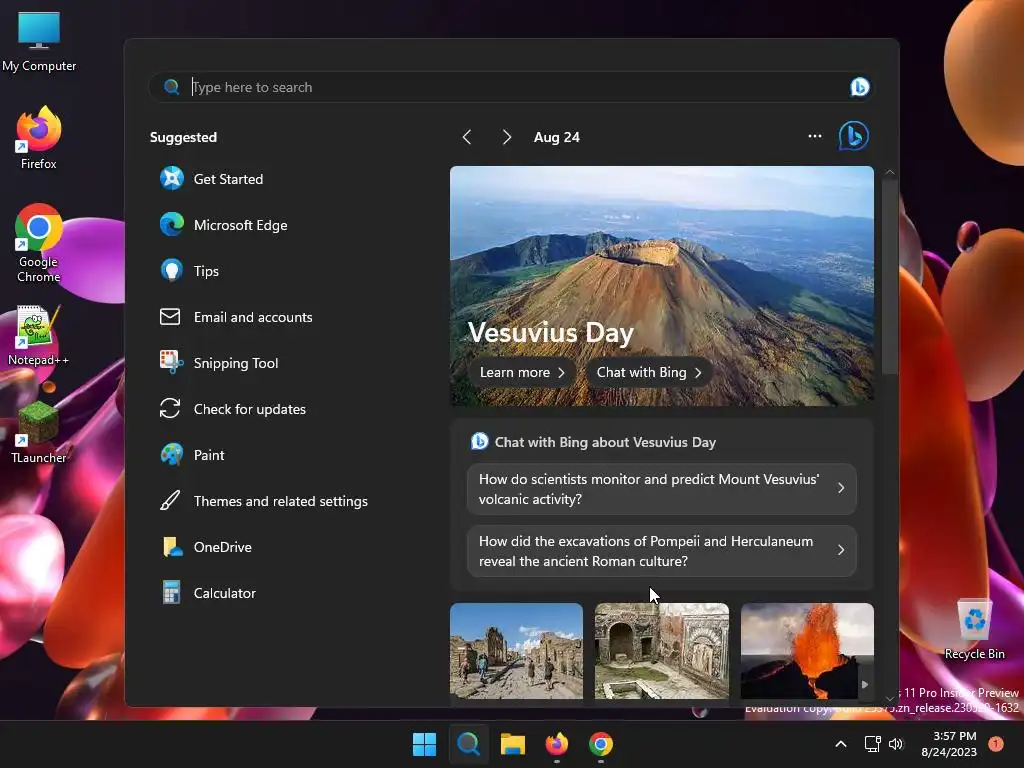The width and height of the screenshot is (1024, 768).
Task: Open Windows Start button on taskbar
Action: [x=424, y=744]
